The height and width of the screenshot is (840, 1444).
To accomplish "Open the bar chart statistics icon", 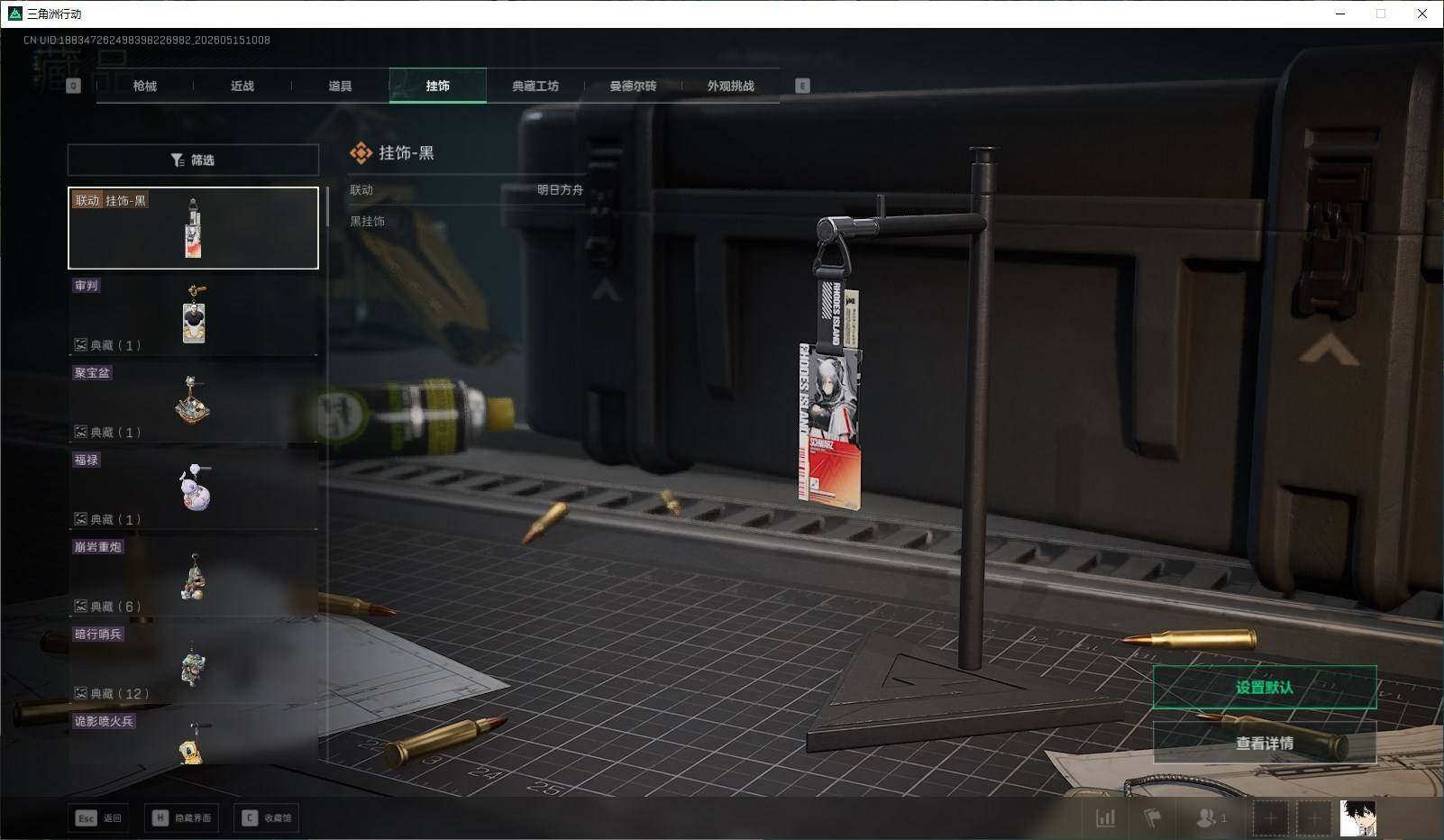I will pyautogui.click(x=1105, y=818).
